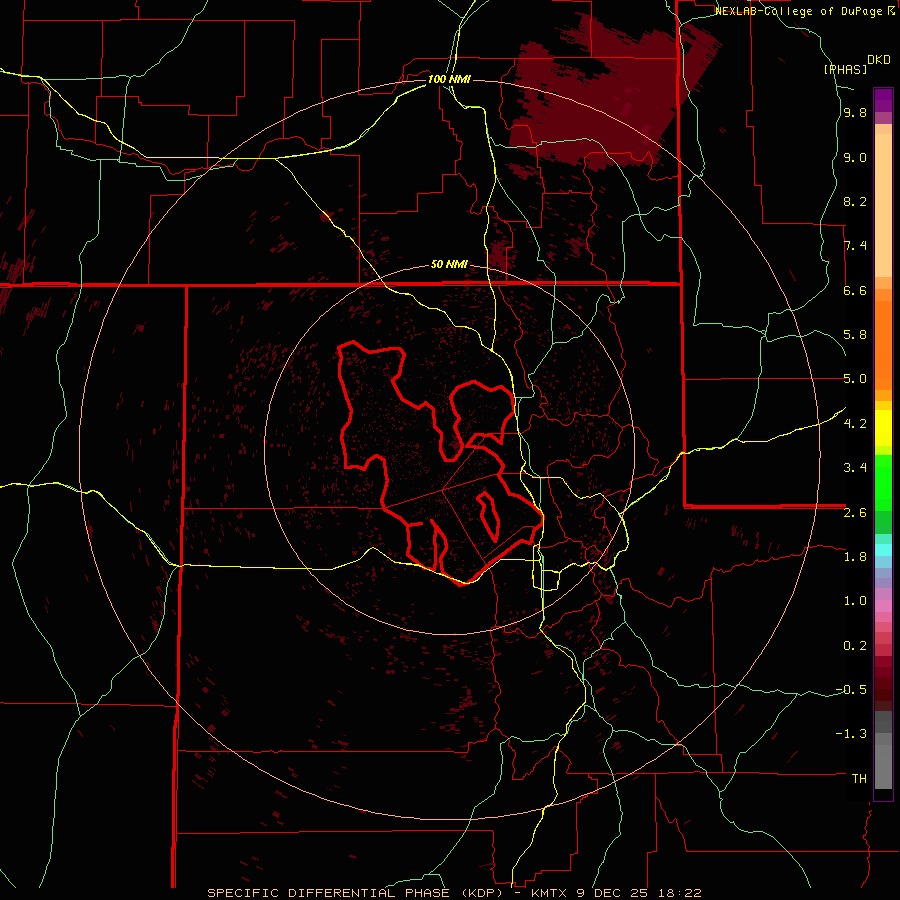Click the Specific Differential Phase KMTX caption
The image size is (900, 900).
tap(454, 893)
